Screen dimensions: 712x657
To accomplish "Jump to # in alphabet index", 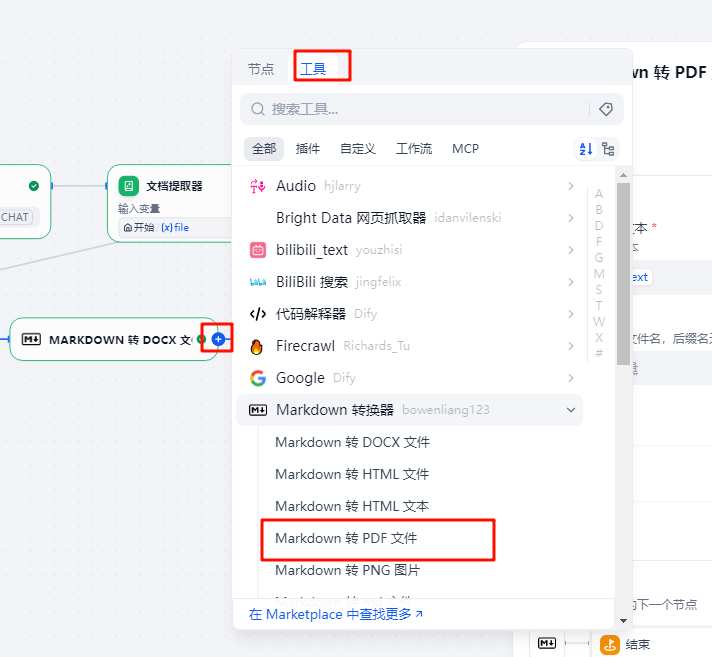I will 599,353.
